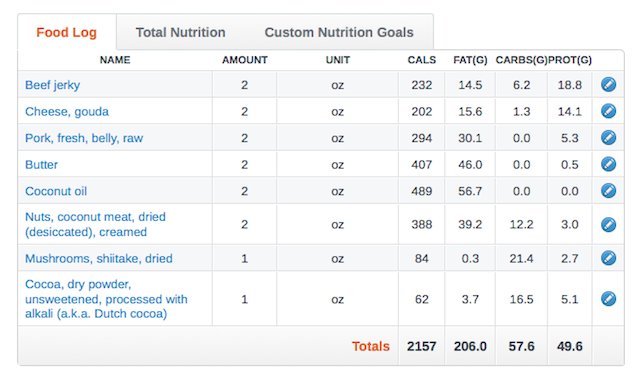Image resolution: width=640 pixels, height=386 pixels.
Task: Follow the Pork, fresh, belly, raw link
Action: pos(84,138)
